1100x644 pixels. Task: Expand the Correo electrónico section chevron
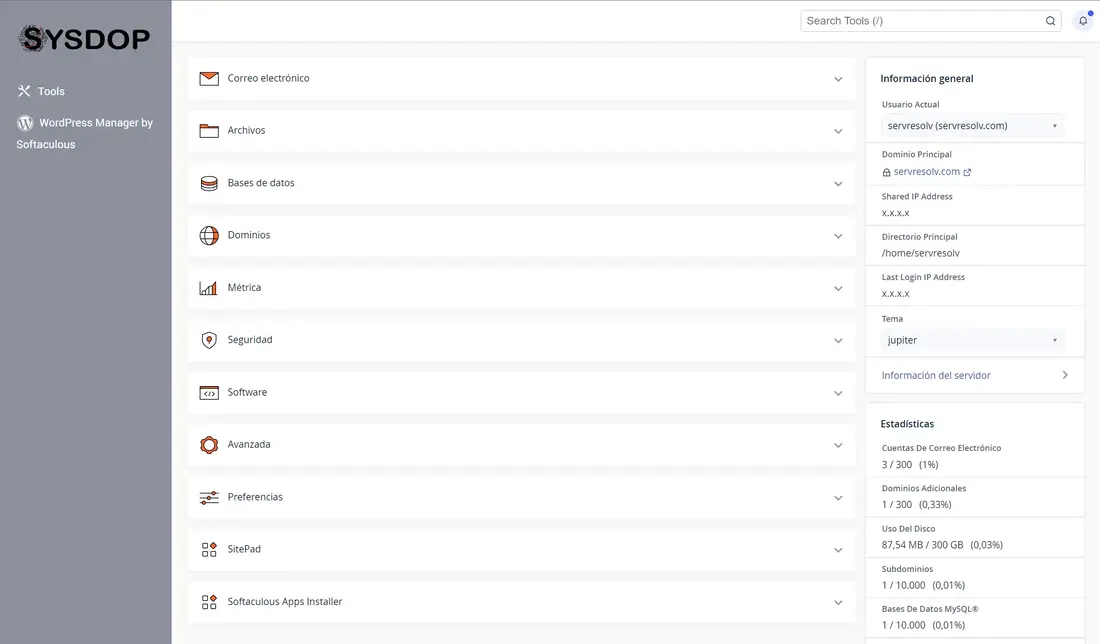838,79
